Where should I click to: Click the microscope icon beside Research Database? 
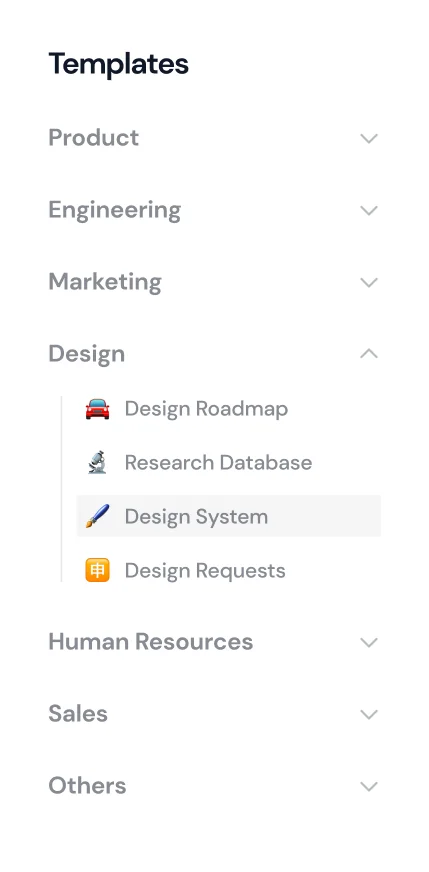(97, 463)
